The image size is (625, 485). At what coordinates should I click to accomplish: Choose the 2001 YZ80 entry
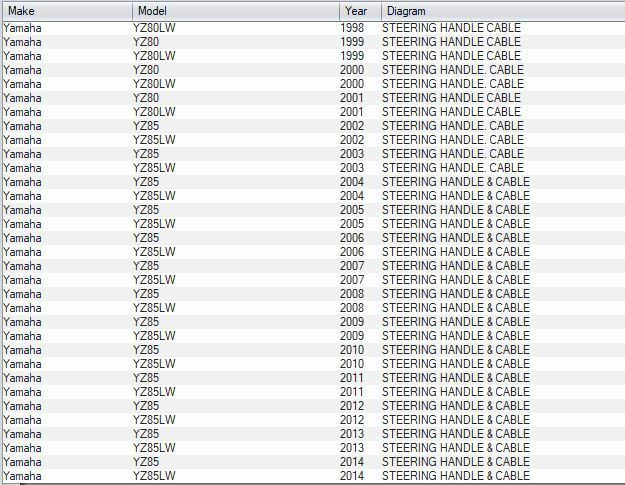click(x=314, y=98)
